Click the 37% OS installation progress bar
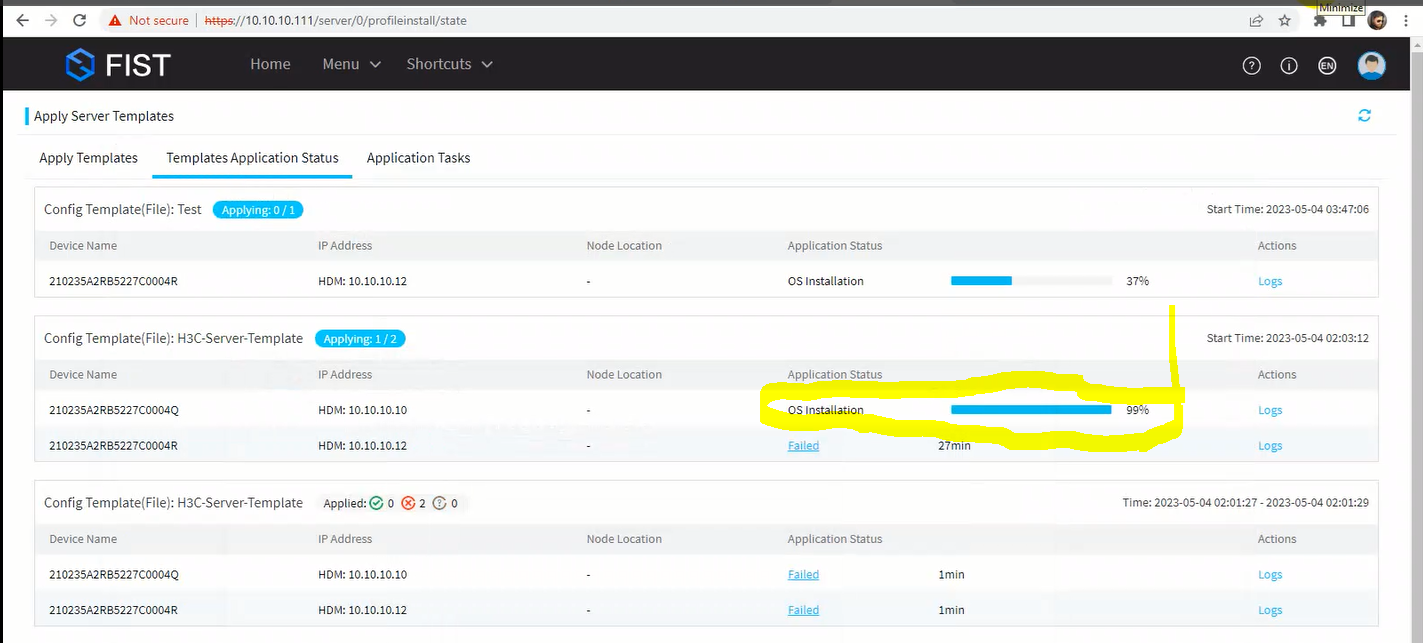The height and width of the screenshot is (643, 1423). tap(1031, 281)
